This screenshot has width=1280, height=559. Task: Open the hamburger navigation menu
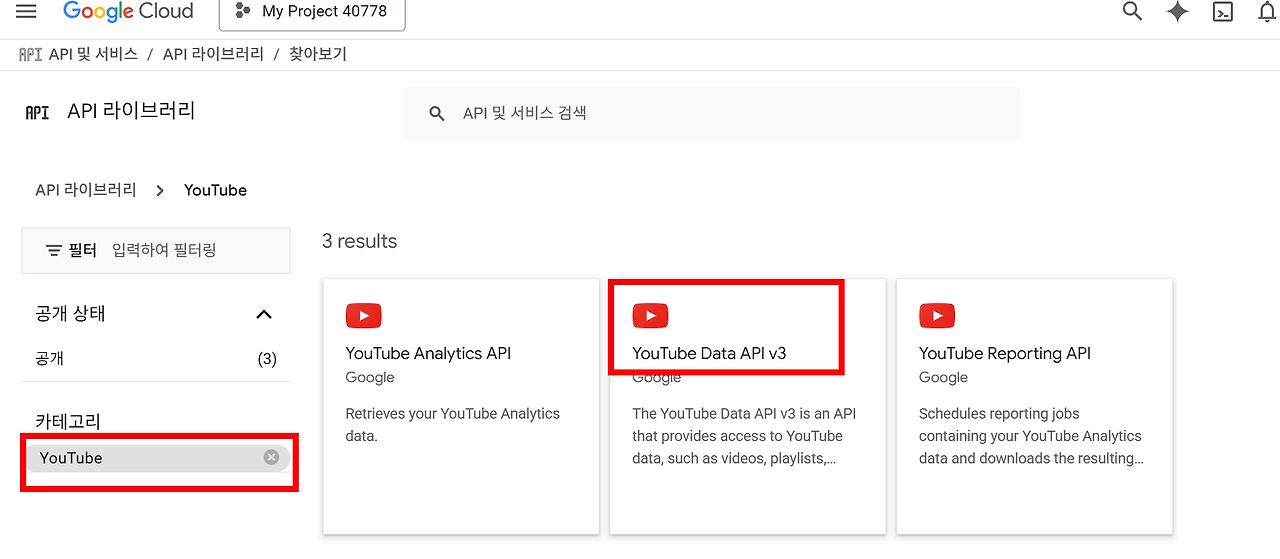pyautogui.click(x=26, y=11)
